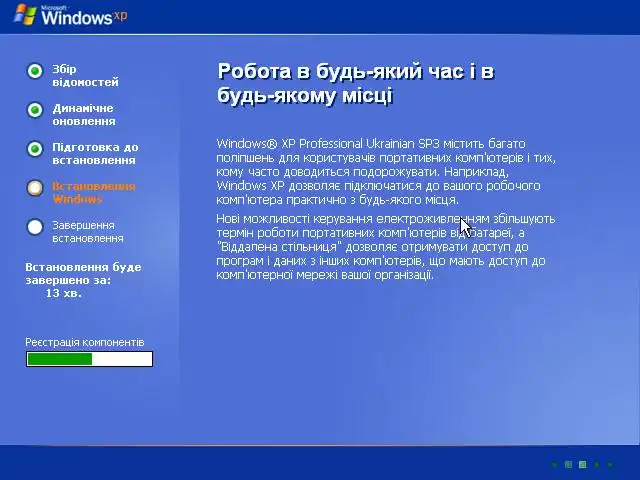Click the Динамічне оновлення step label

pos(84,115)
